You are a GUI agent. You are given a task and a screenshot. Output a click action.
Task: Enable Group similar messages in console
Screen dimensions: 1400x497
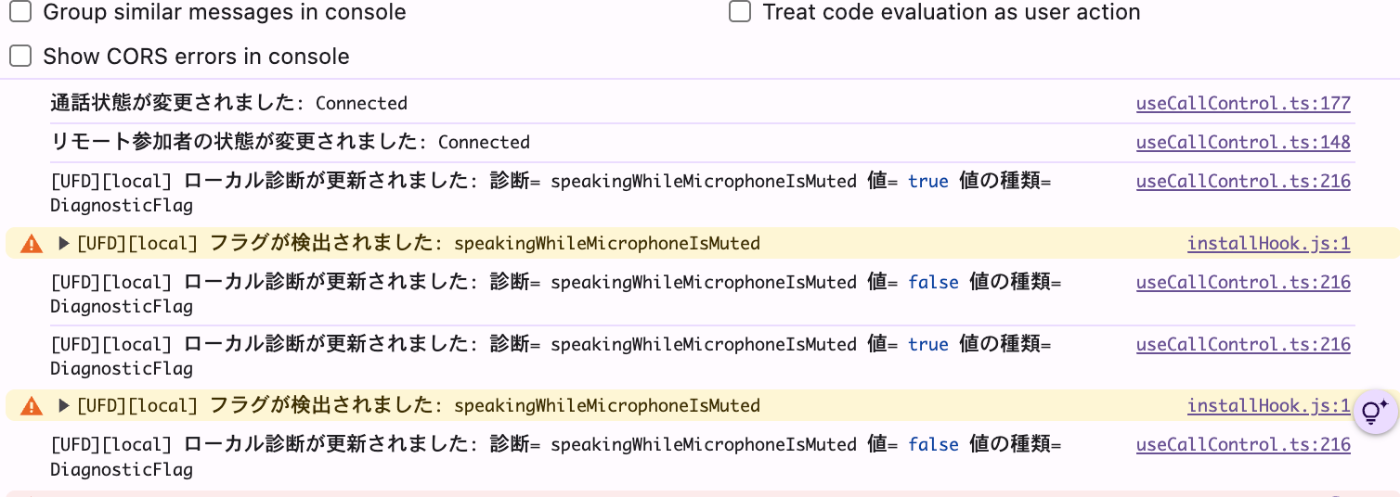pyautogui.click(x=21, y=13)
